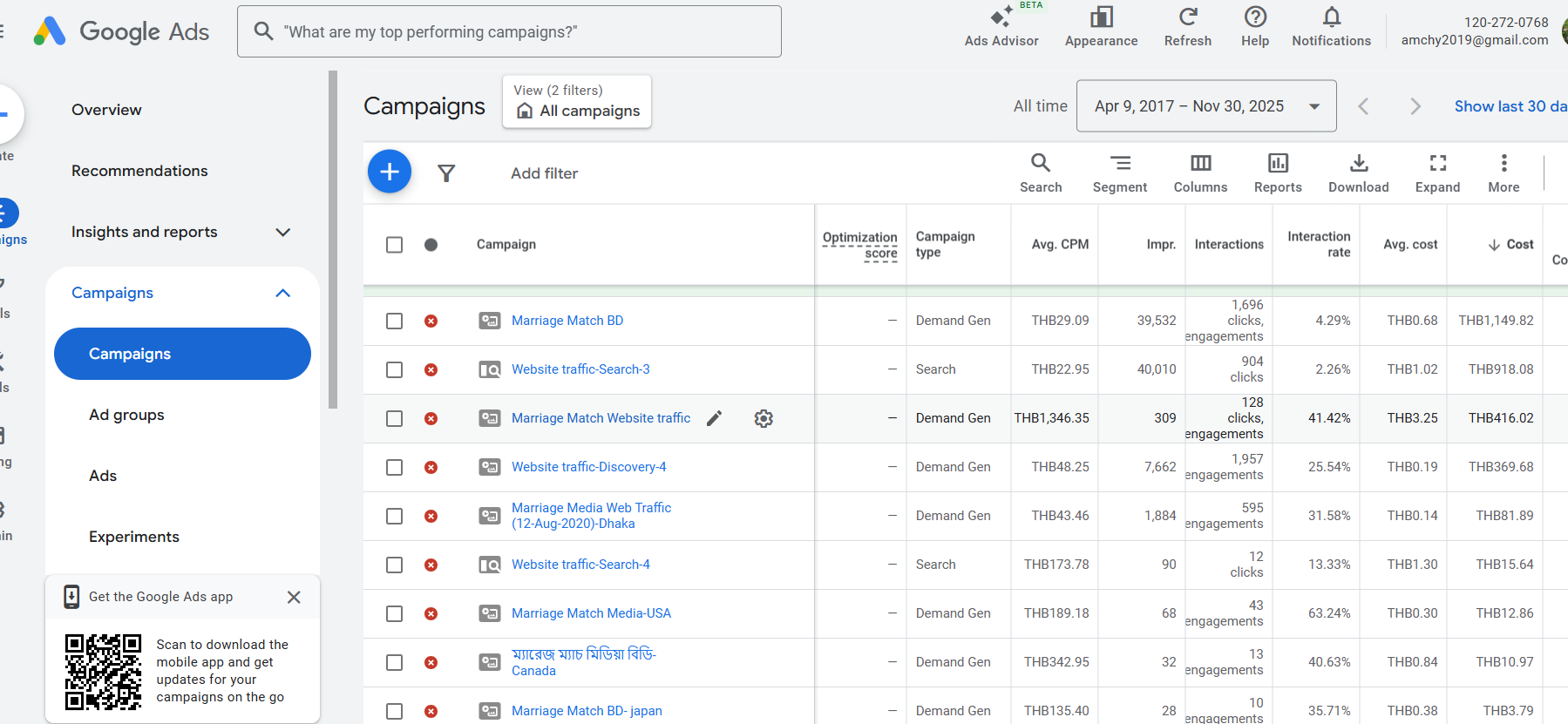Modify table Columns
The height and width of the screenshot is (724, 1568).
[1200, 173]
